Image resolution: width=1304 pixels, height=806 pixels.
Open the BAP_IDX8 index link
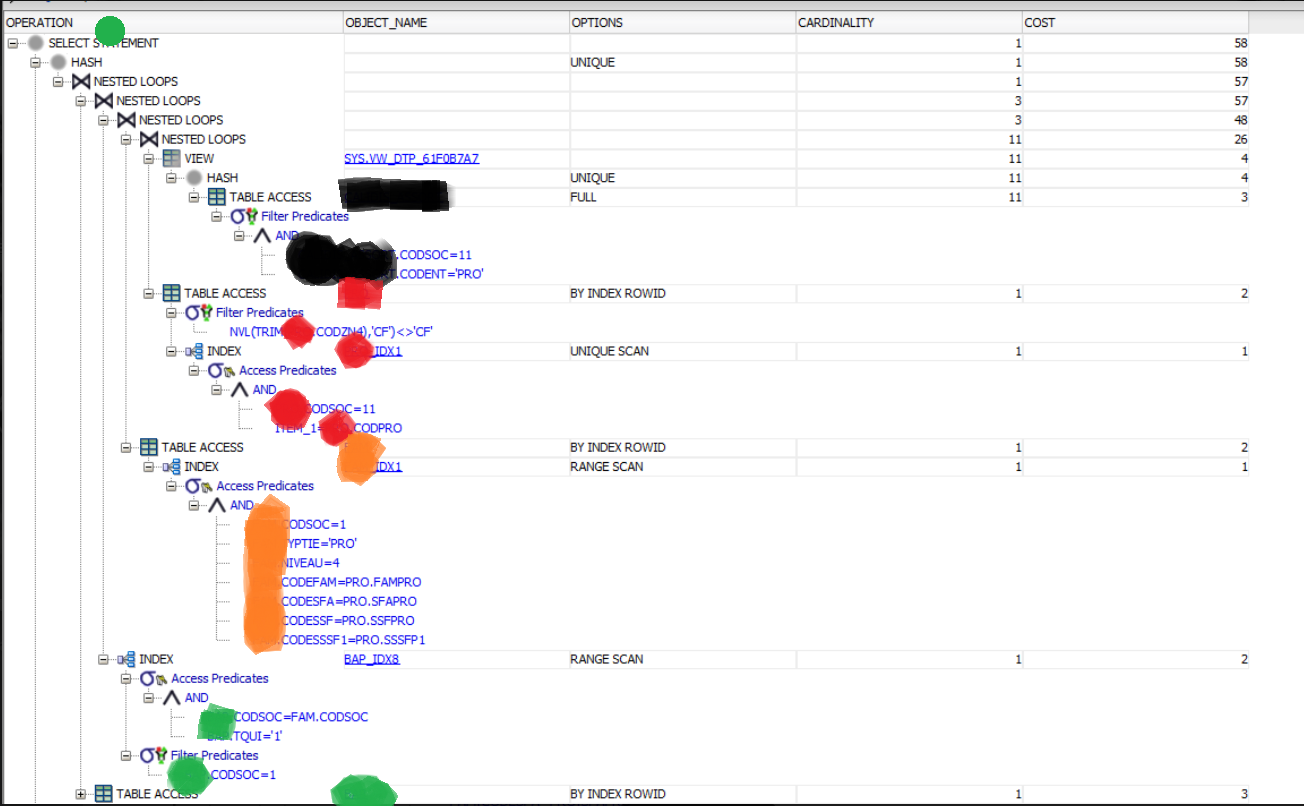[x=372, y=659]
